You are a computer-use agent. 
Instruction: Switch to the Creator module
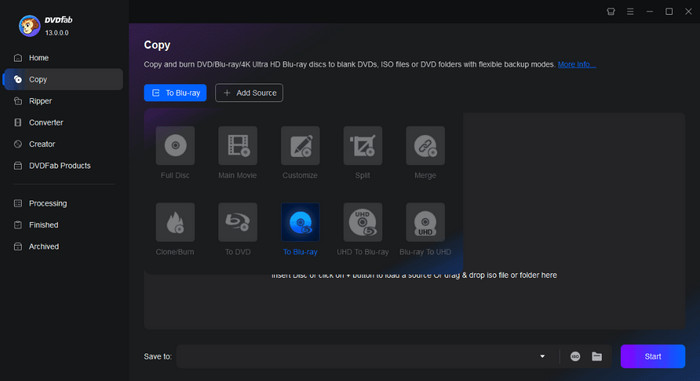63,144
